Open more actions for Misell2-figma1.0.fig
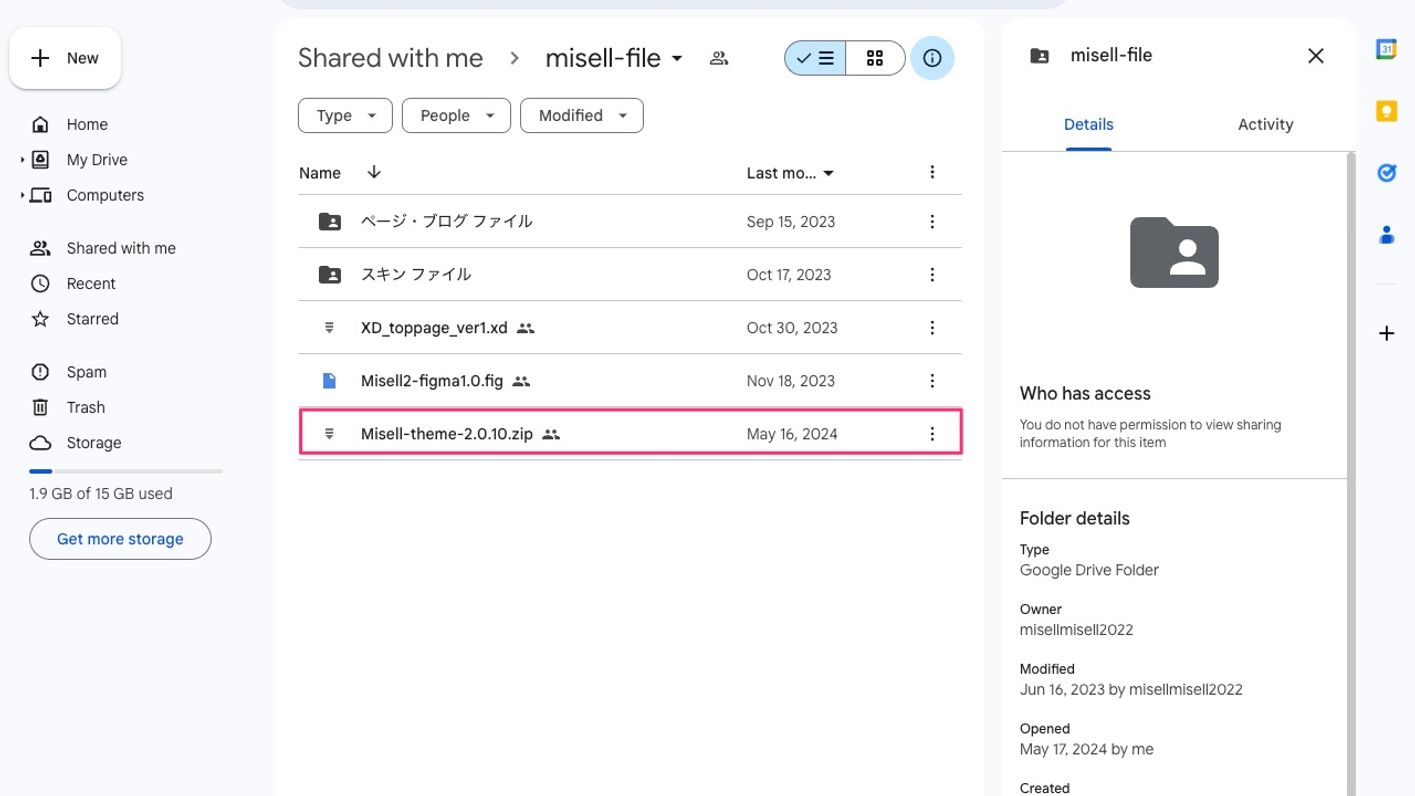 932,381
